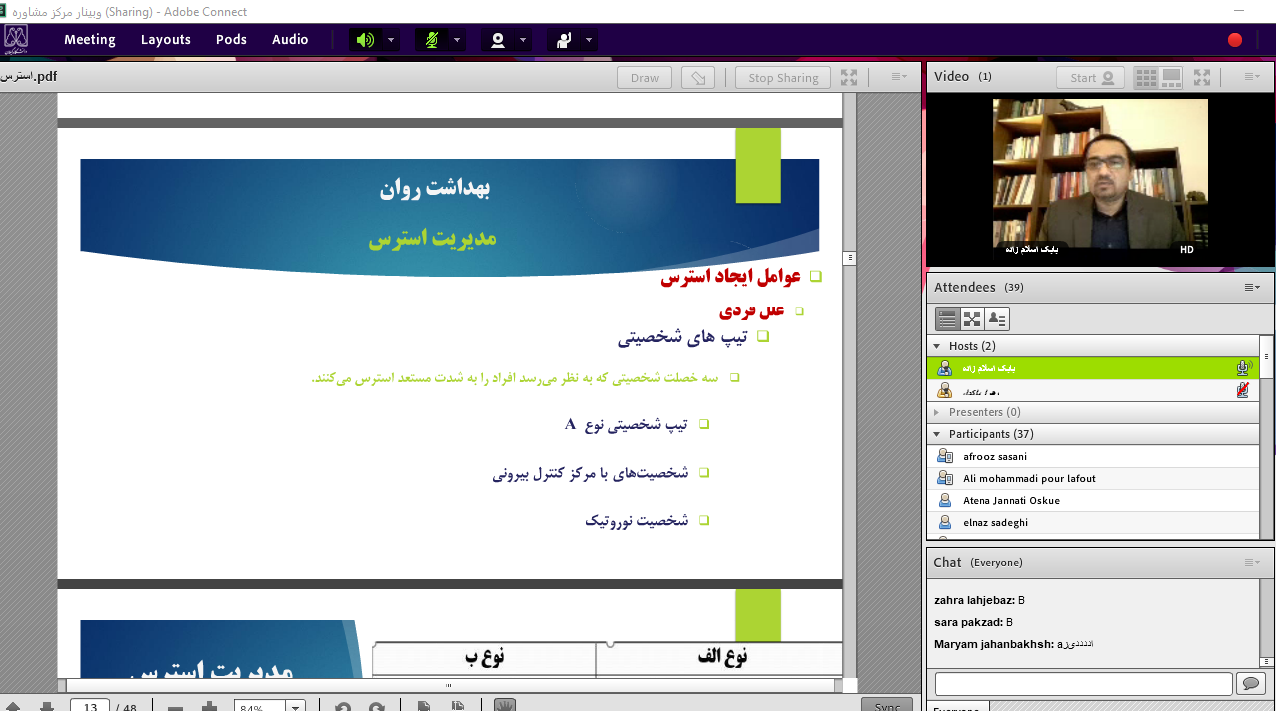This screenshot has height=711, width=1276.
Task: Click the chat message input field
Action: click(x=1083, y=683)
